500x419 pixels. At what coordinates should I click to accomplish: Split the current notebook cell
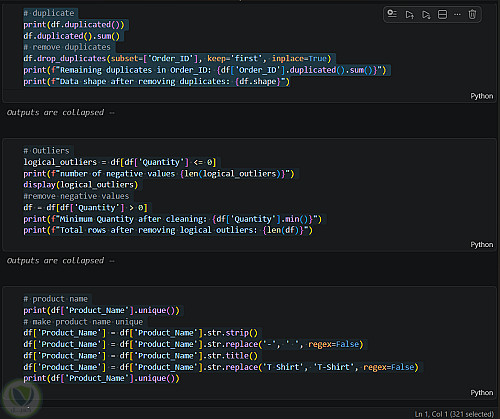[442, 14]
